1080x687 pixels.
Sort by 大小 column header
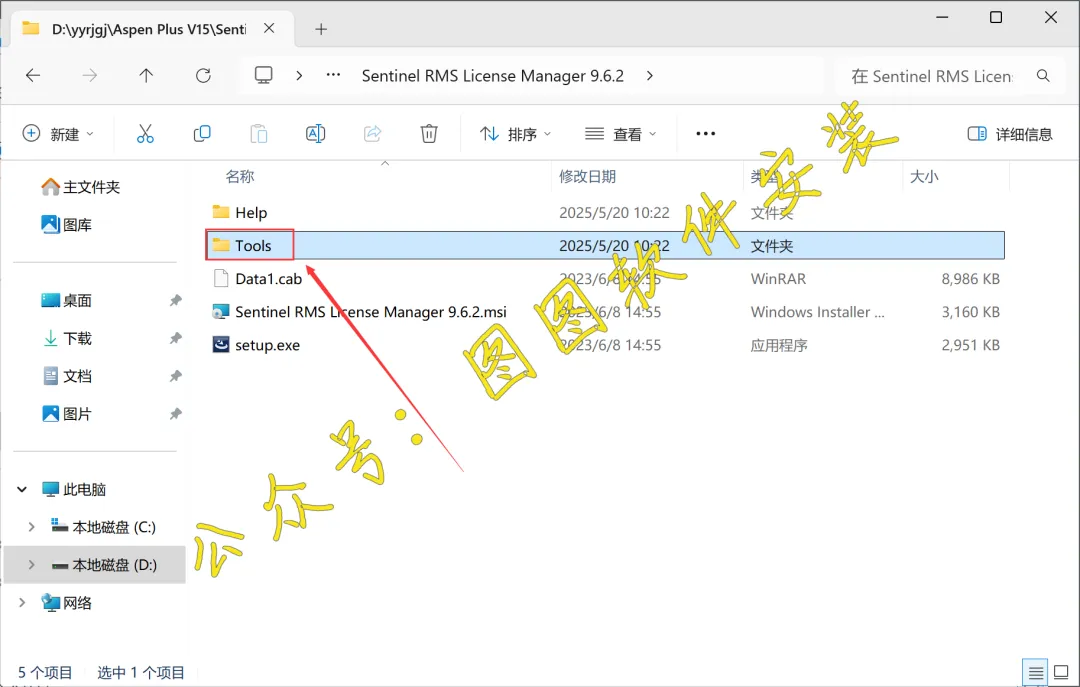[924, 176]
